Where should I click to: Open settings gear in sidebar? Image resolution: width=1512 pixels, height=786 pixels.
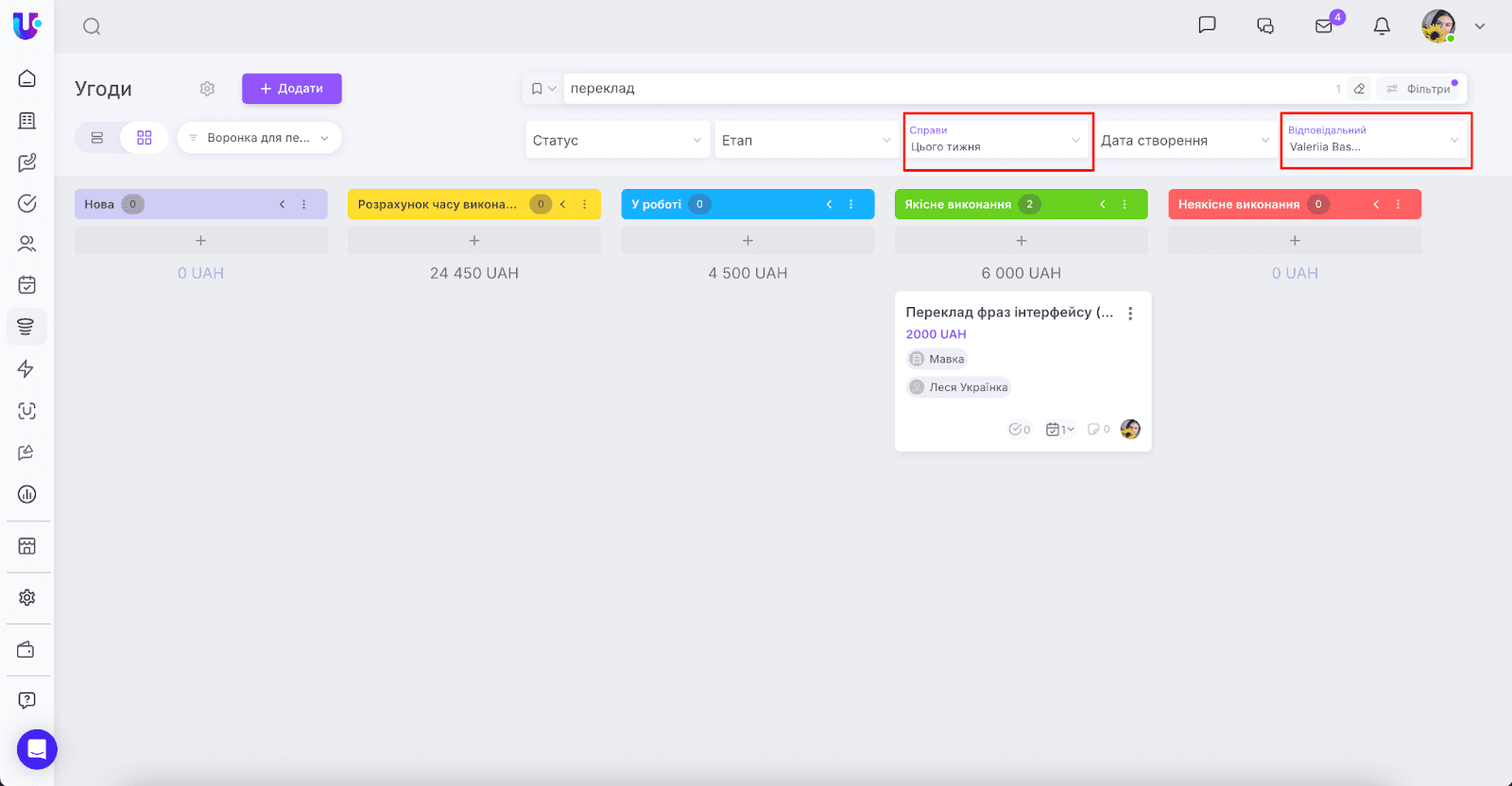[x=27, y=598]
